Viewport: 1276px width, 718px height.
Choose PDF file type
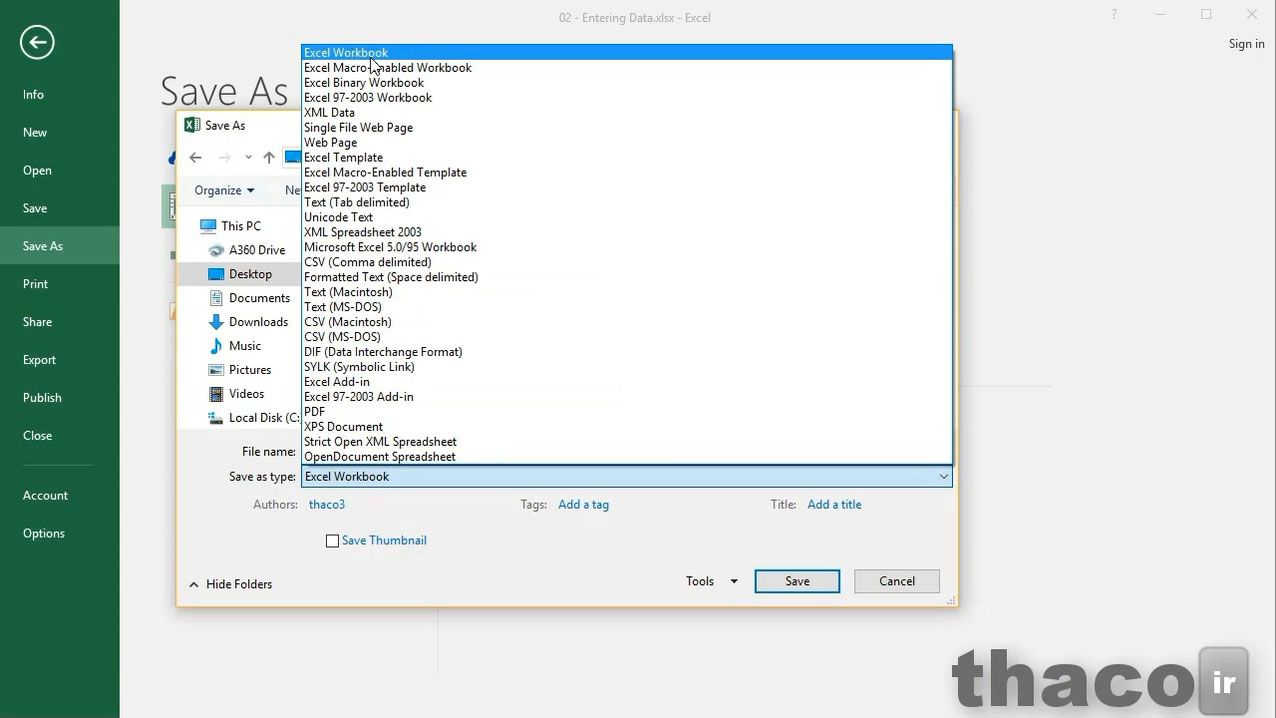point(627,412)
